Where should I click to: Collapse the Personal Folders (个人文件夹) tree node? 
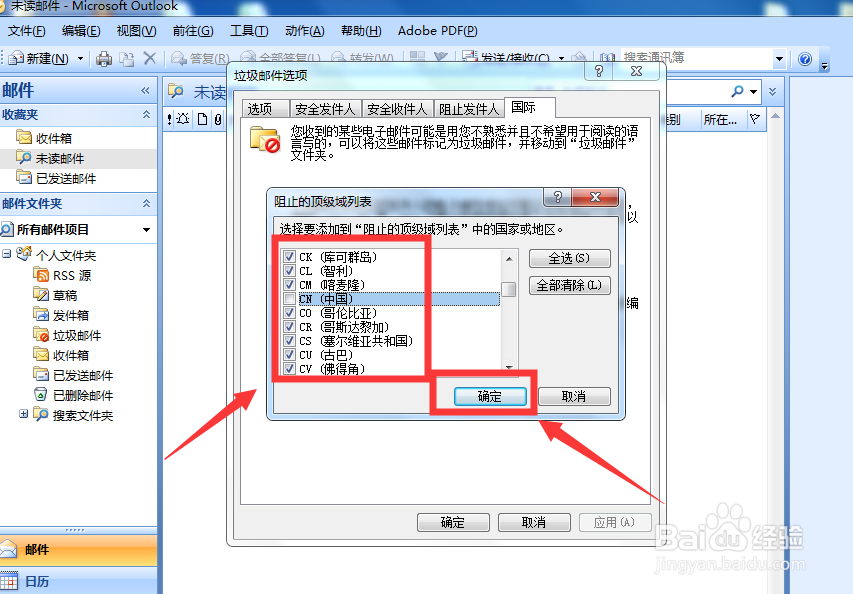pos(7,254)
